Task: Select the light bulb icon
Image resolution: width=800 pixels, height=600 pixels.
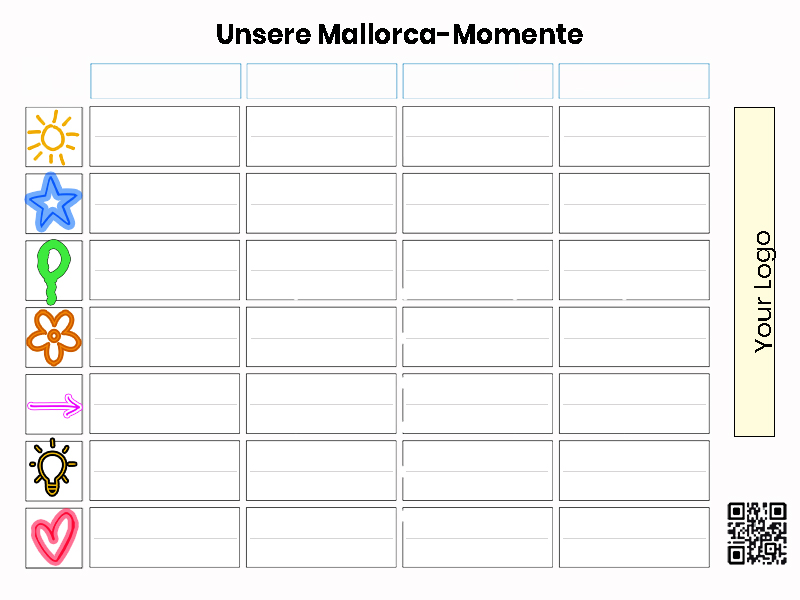Action: (x=54, y=470)
